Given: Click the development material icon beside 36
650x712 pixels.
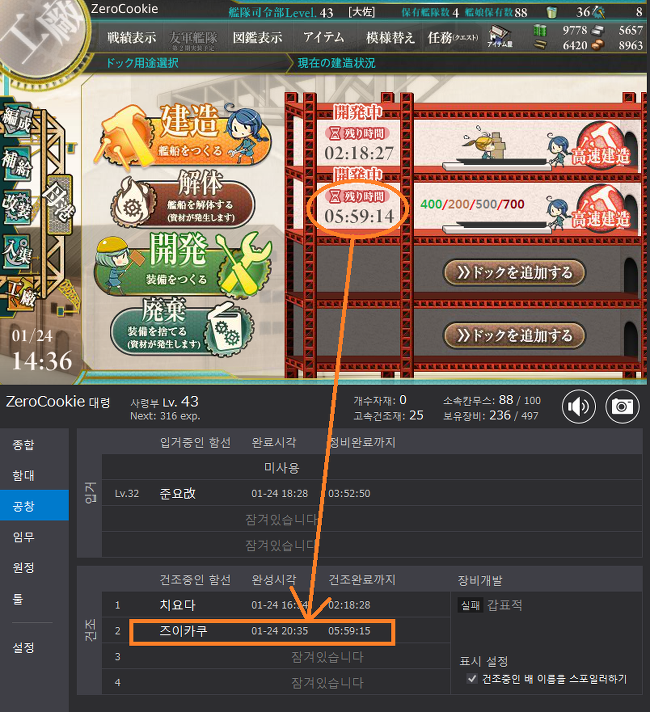Looking at the screenshot, I should click(599, 12).
